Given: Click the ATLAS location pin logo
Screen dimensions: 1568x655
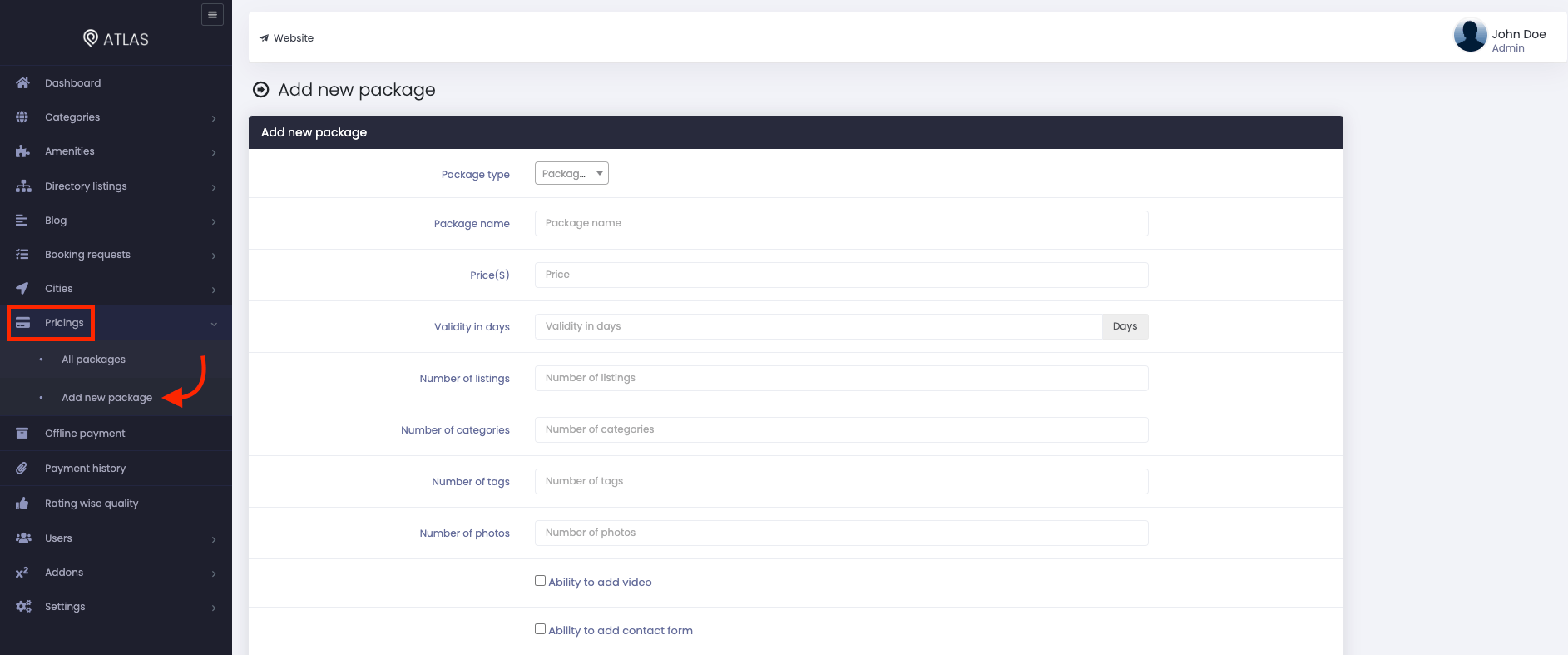Looking at the screenshot, I should point(91,38).
